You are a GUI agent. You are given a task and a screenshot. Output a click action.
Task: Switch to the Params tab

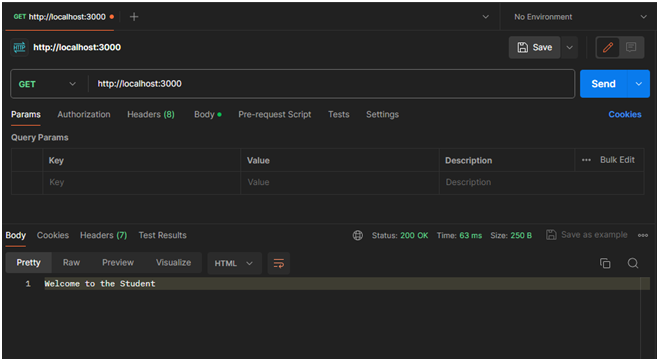pyautogui.click(x=26, y=114)
